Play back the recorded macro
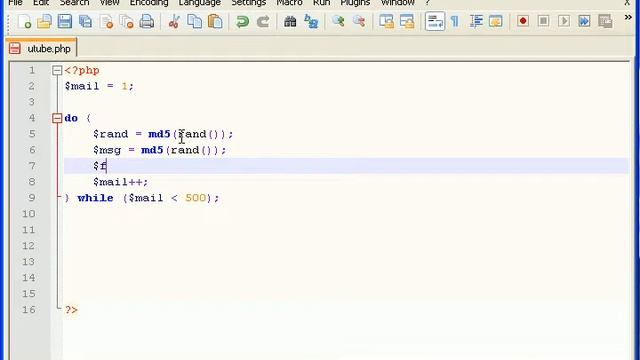This screenshot has height=360, width=640. [x=564, y=21]
